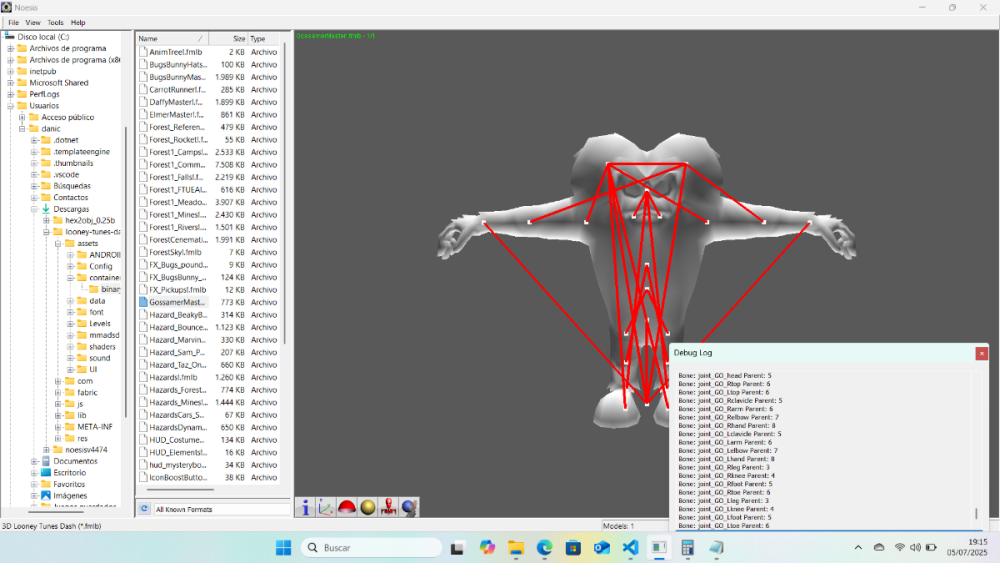Open Visual Studio Code from the taskbar
1000x563 pixels.
tap(630, 548)
